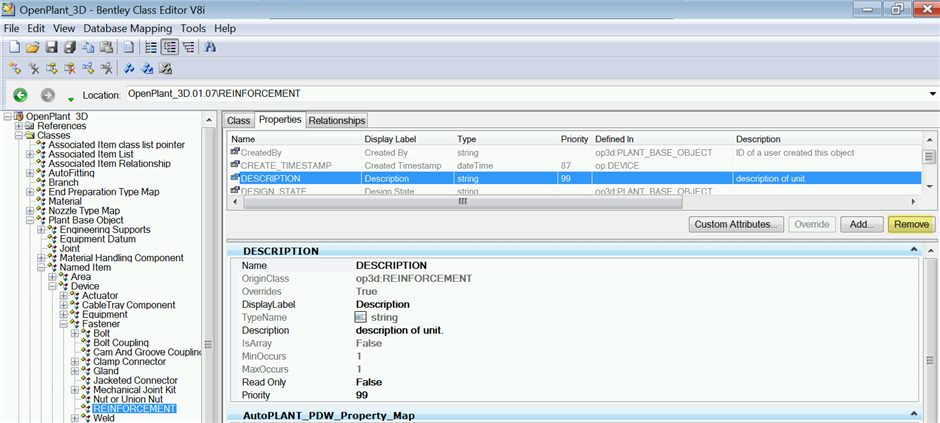Screen dimensions: 940x423
Task: Click the Add... button
Action: pyautogui.click(x=861, y=225)
